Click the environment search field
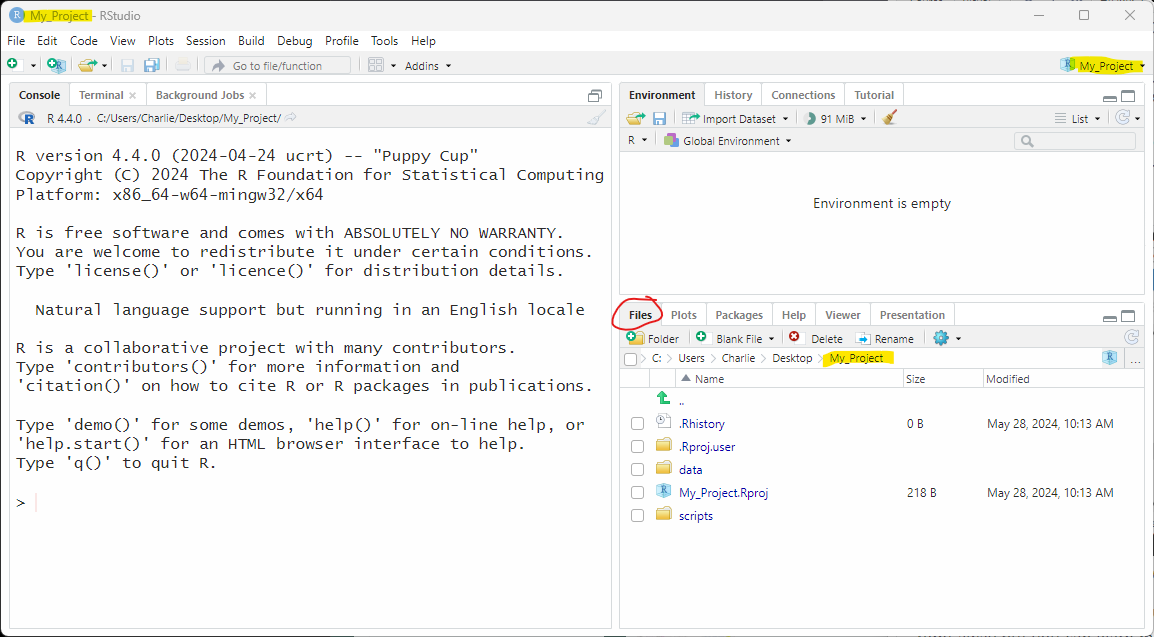Image resolution: width=1154 pixels, height=637 pixels. tap(1078, 141)
